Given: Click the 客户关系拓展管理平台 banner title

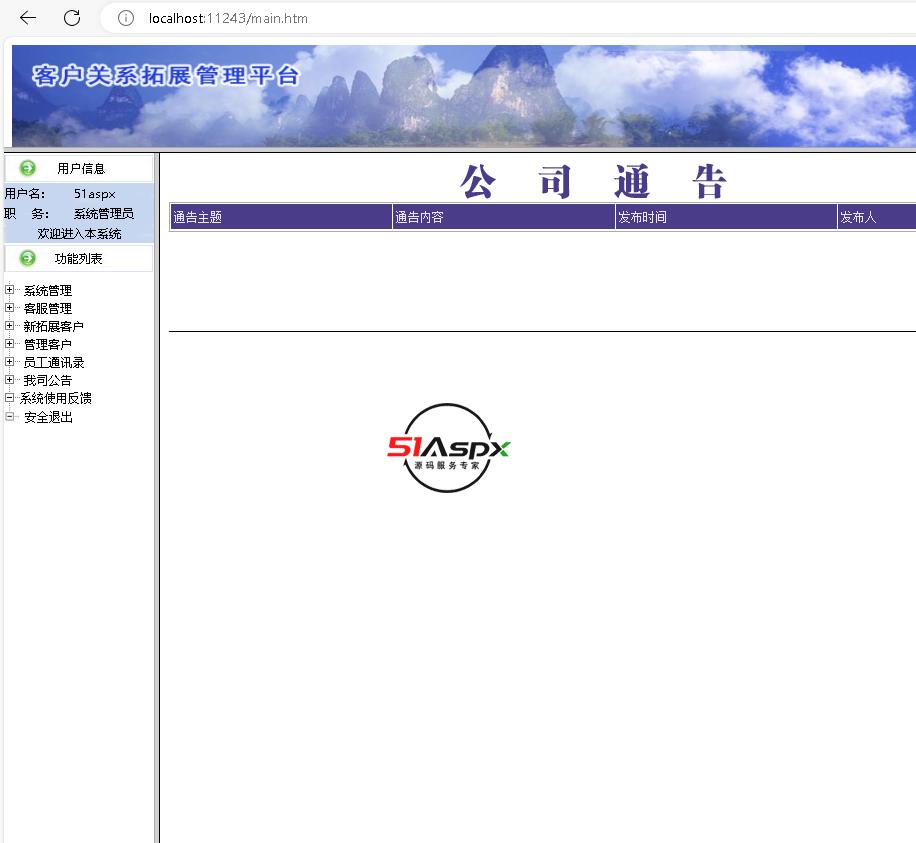Looking at the screenshot, I should tap(165, 75).
